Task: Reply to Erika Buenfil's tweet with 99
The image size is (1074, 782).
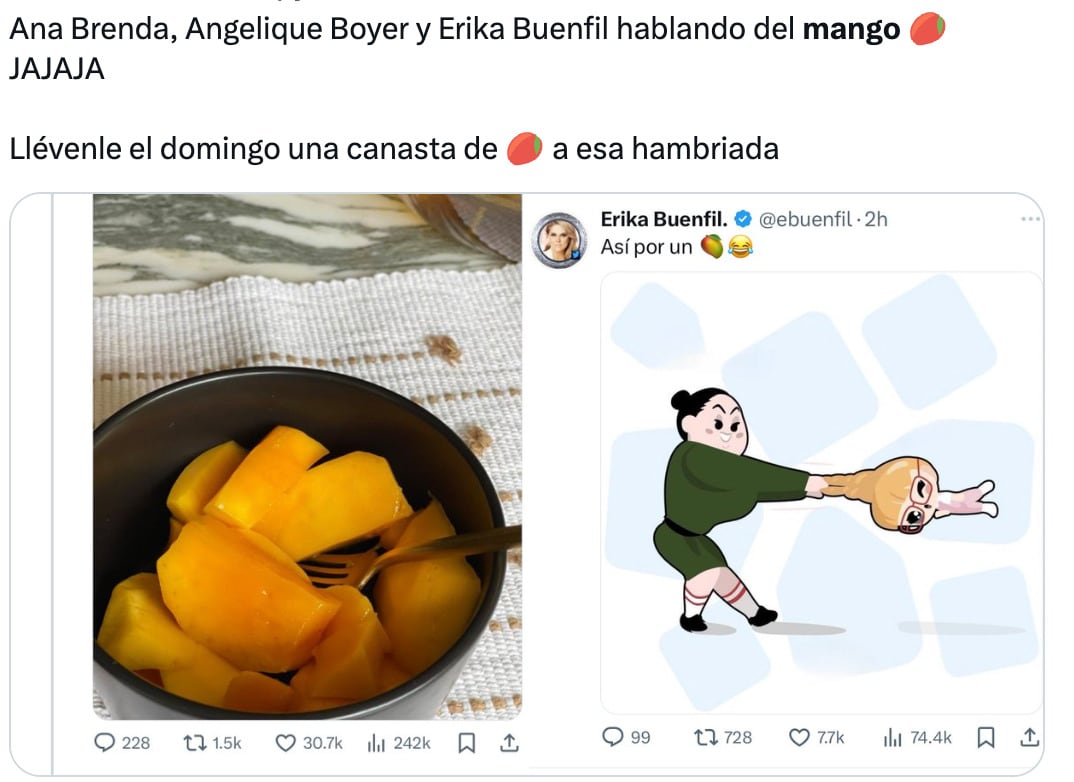Action: coord(626,737)
